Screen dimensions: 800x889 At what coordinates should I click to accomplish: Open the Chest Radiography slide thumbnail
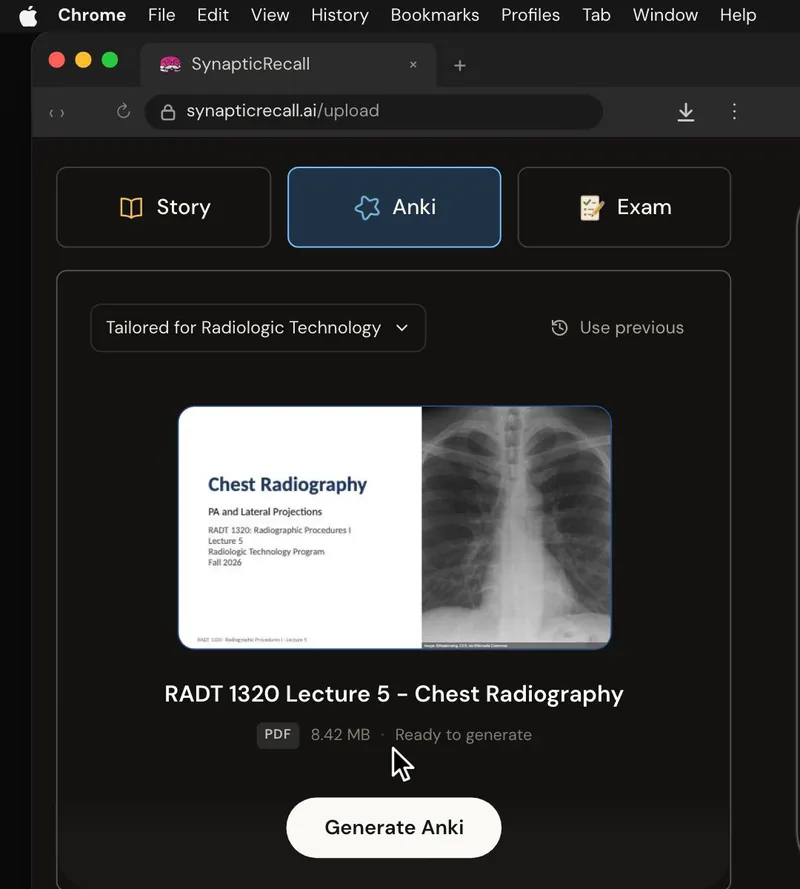tap(395, 527)
